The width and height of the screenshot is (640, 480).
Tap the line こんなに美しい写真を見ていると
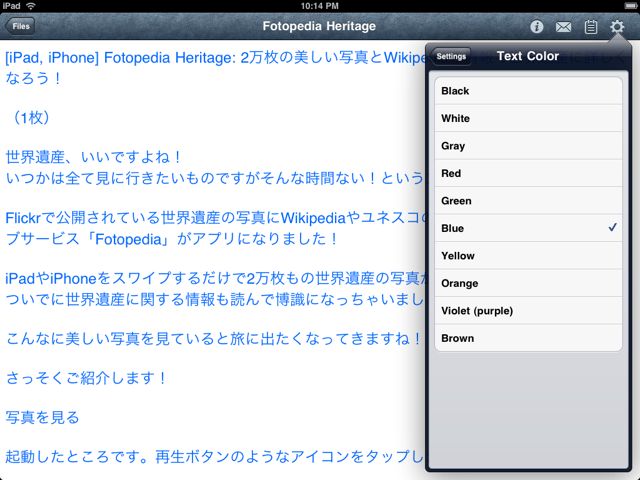coord(214,338)
